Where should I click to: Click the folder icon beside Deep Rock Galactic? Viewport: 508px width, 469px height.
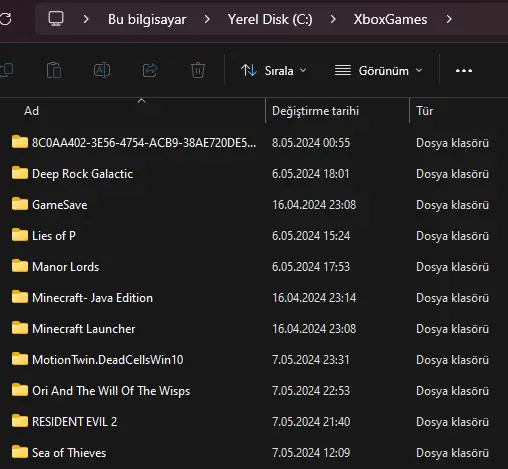20,173
